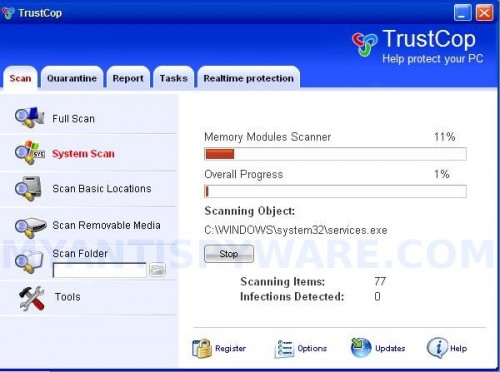Image resolution: width=500 pixels, height=372 pixels.
Task: Stop the running scan
Action: pos(229,254)
